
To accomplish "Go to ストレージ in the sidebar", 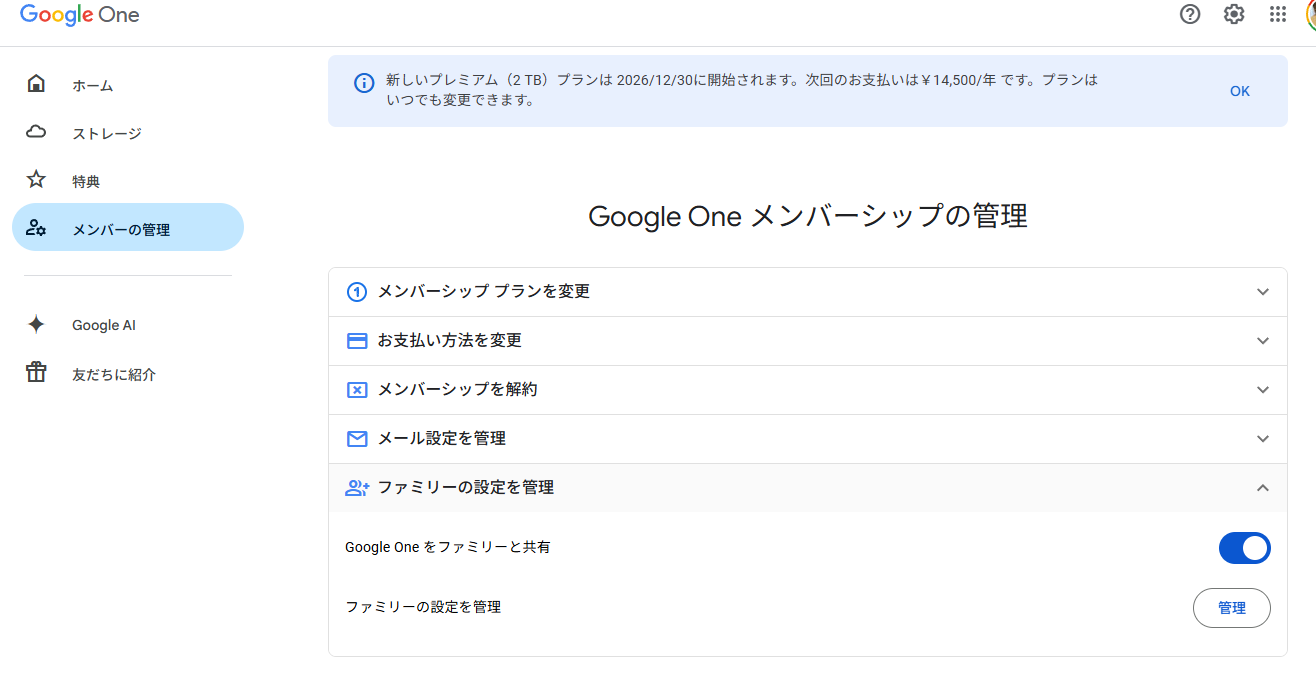I will tap(107, 133).
